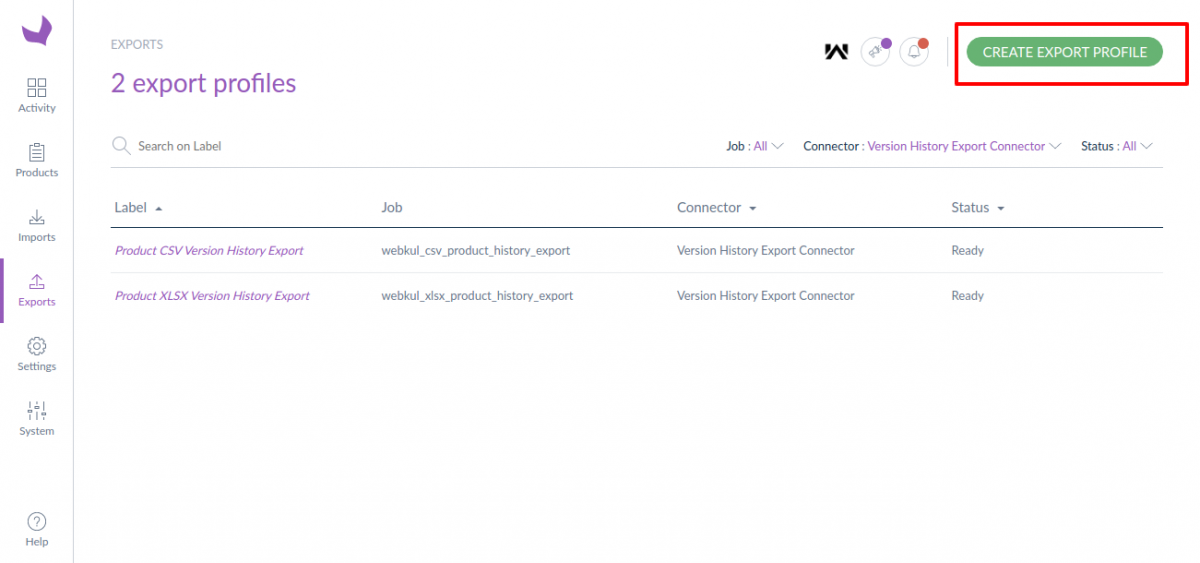The height and width of the screenshot is (563, 1200).
Task: Open the Activity section icon
Action: (37, 88)
